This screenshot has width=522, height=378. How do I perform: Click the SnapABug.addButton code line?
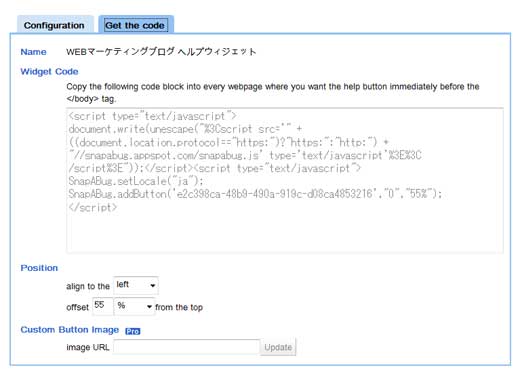click(255, 194)
